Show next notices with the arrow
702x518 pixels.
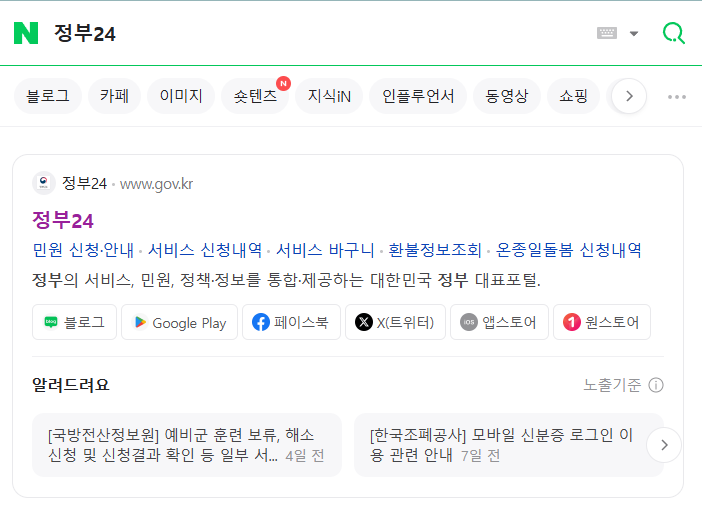pos(664,445)
